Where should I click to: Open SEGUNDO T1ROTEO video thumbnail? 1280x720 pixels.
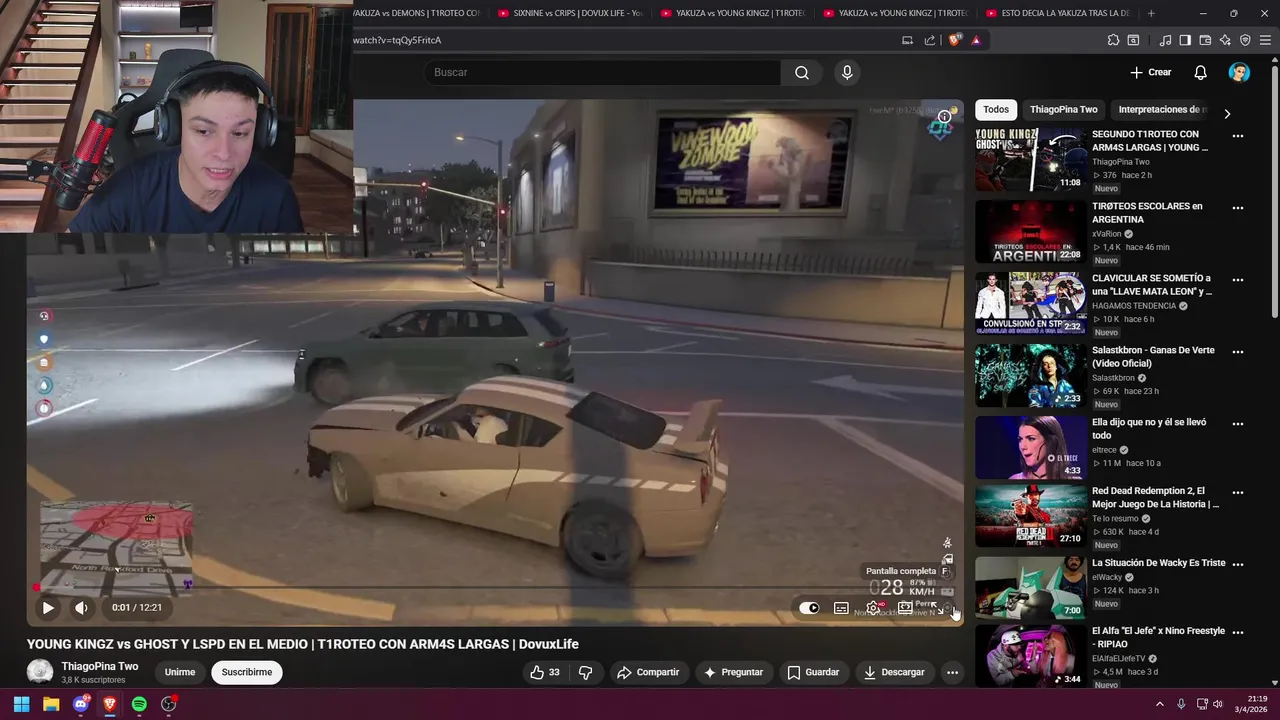tap(1031, 159)
